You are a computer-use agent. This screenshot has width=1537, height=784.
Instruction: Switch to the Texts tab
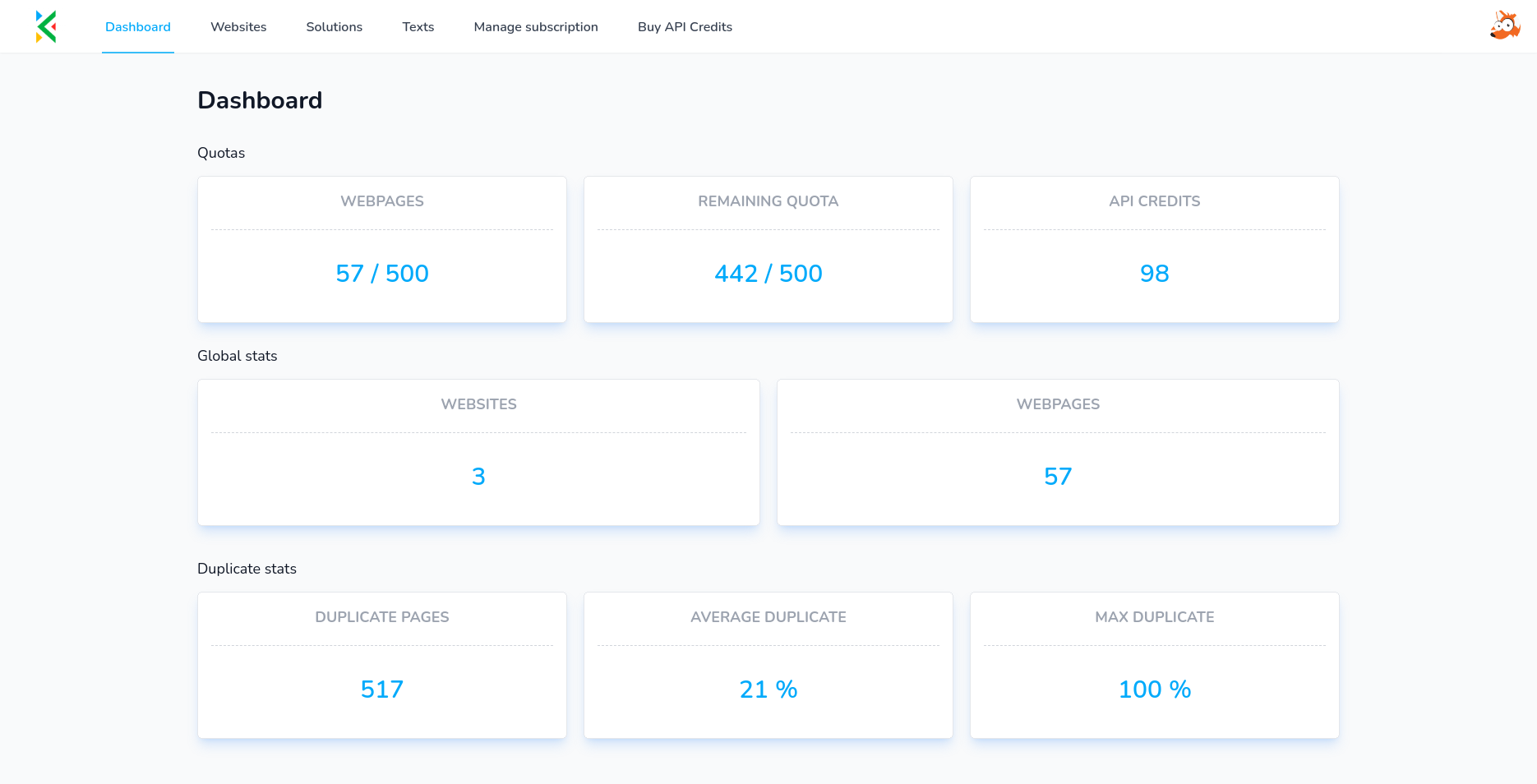pyautogui.click(x=418, y=27)
